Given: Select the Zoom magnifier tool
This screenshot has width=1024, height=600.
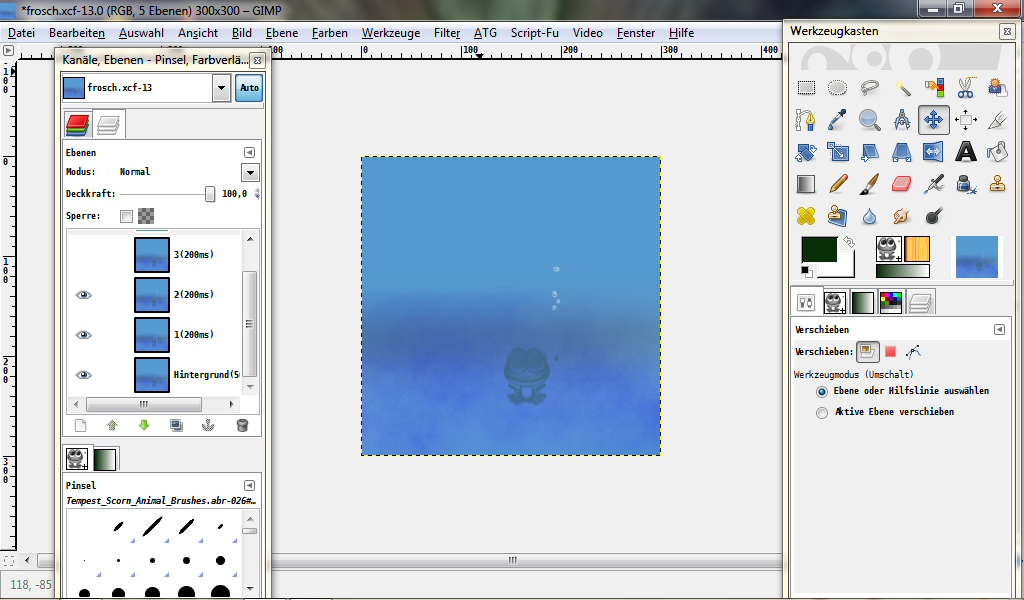Looking at the screenshot, I should pyautogui.click(x=870, y=120).
